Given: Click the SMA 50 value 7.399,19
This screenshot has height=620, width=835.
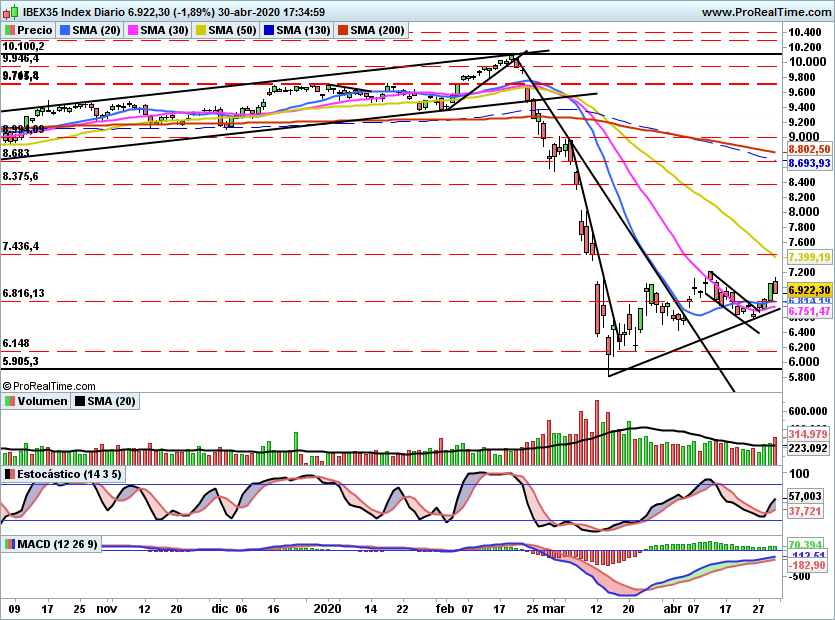Looking at the screenshot, I should click(809, 257).
